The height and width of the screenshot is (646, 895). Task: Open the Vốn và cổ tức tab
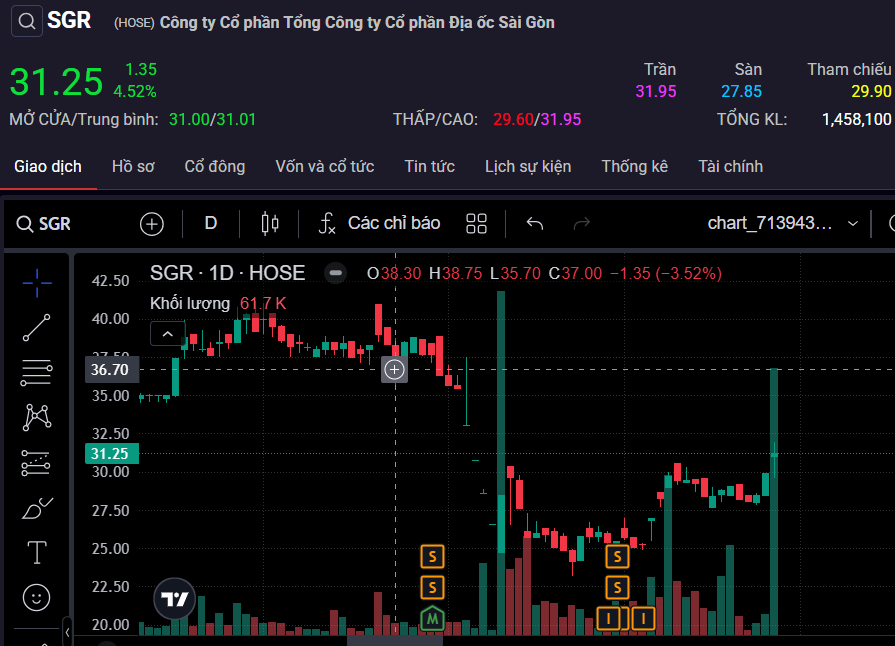[324, 167]
